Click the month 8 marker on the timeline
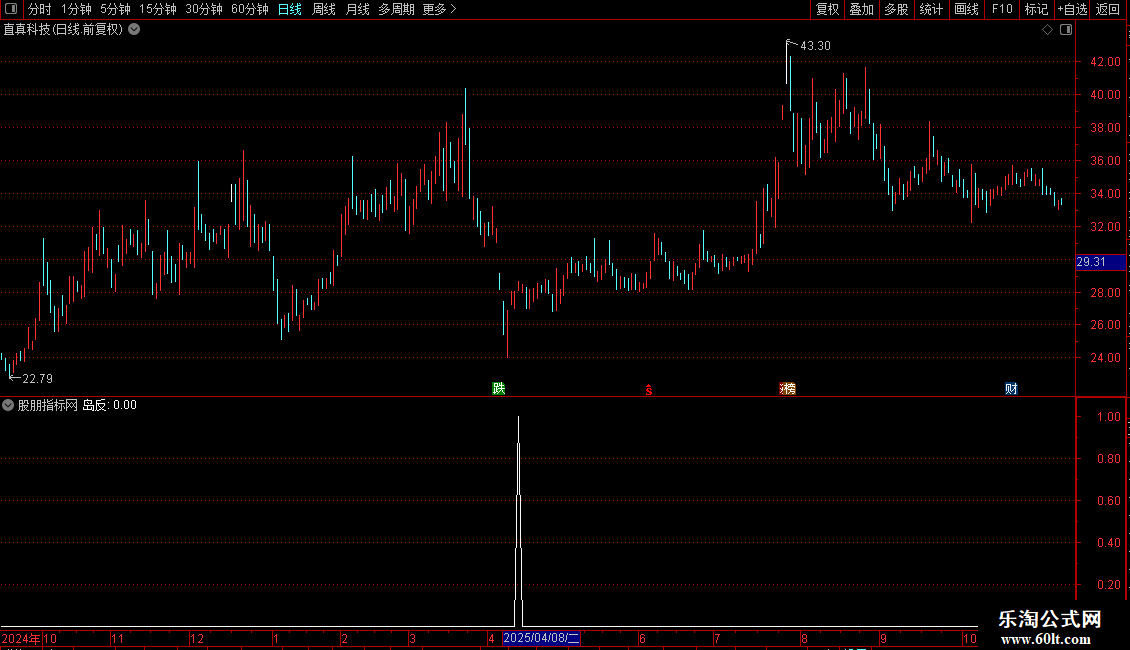The width and height of the screenshot is (1130, 650). [x=804, y=638]
